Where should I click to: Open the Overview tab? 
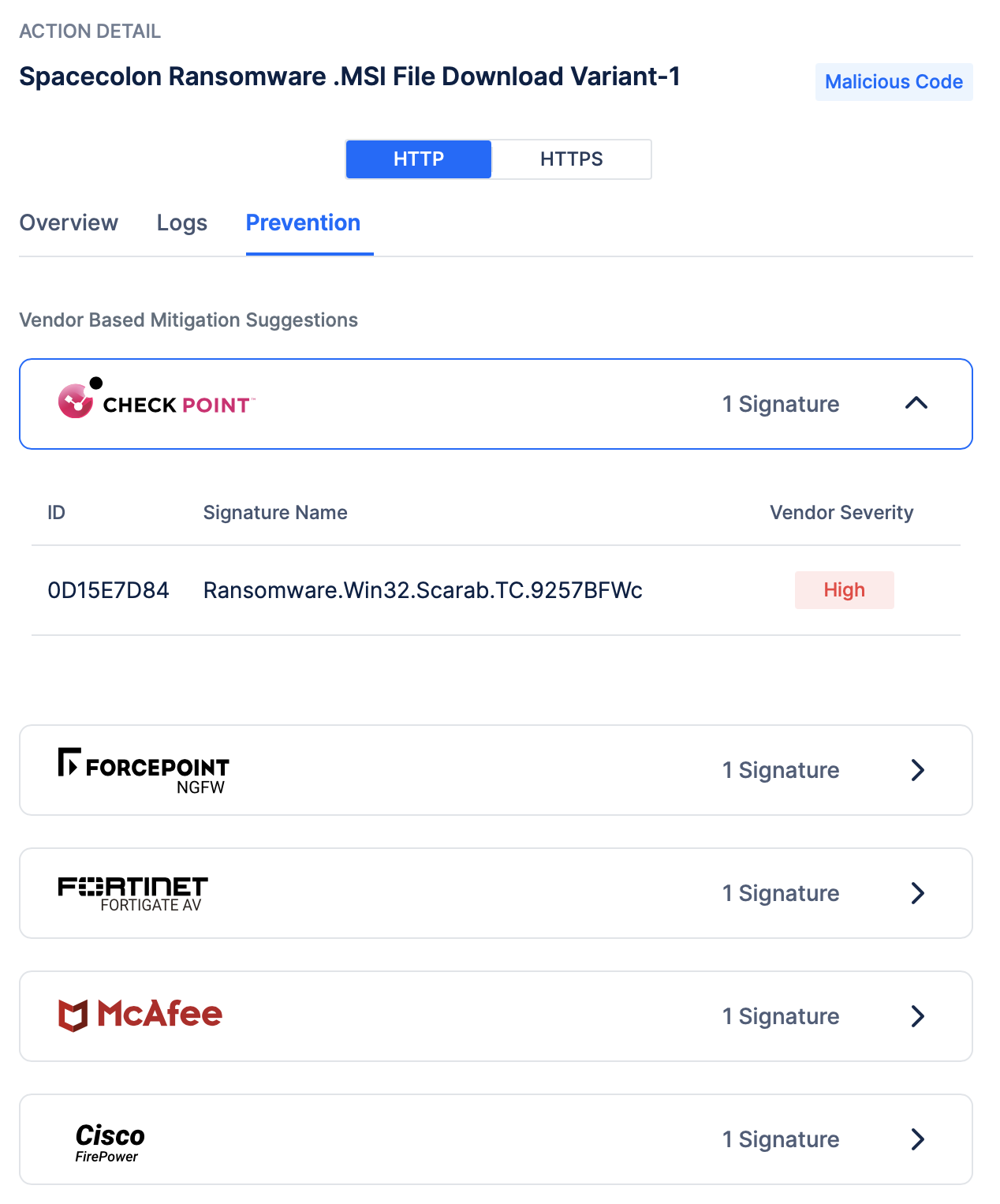69,223
